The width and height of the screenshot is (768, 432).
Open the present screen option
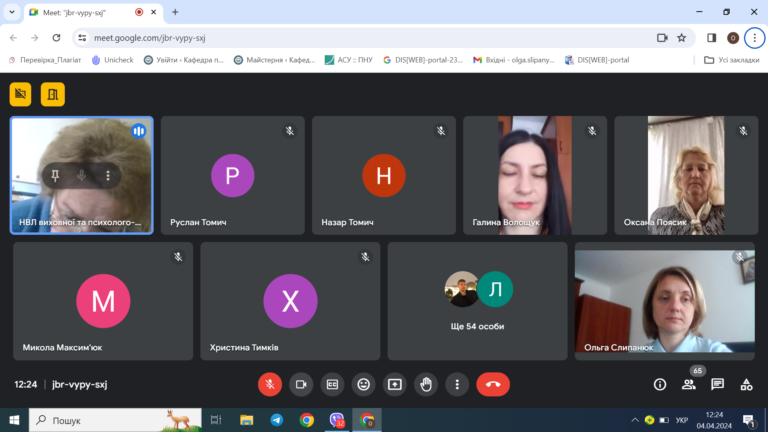point(394,384)
